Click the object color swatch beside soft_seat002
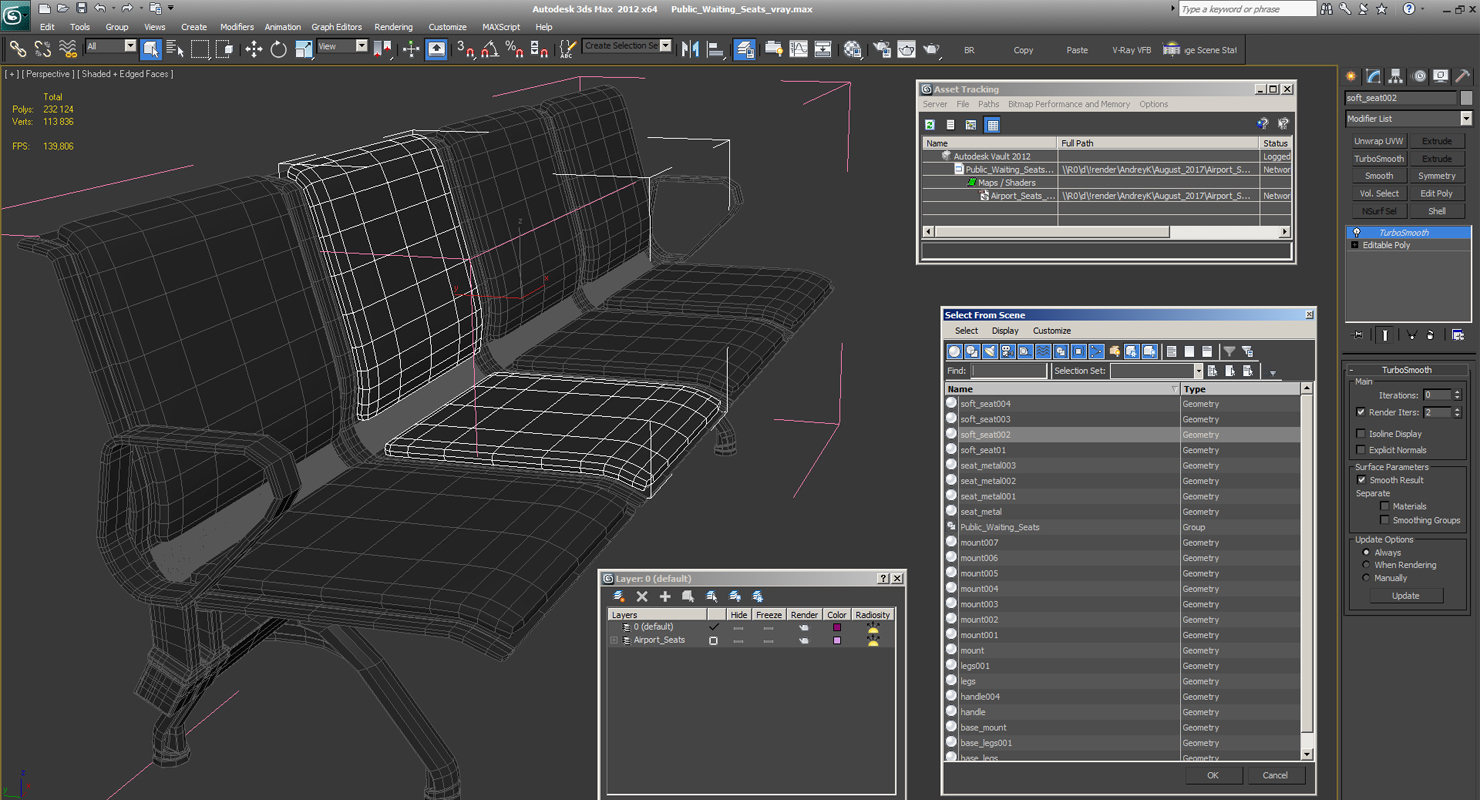Viewport: 1480px width, 800px height. [x=1466, y=98]
